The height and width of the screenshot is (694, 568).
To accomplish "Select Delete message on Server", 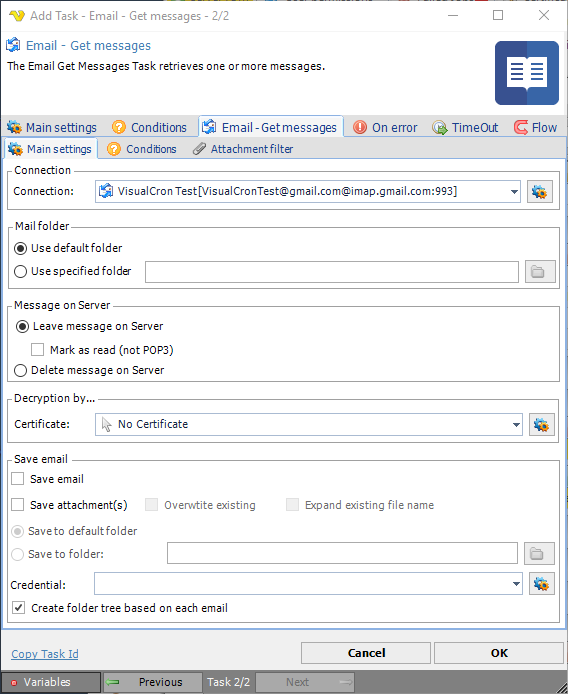I will click(89, 370).
